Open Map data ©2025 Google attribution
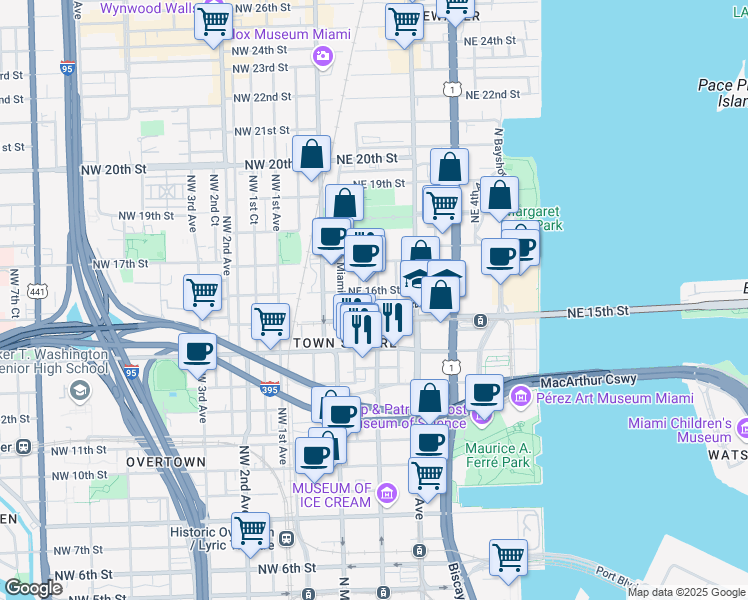The width and height of the screenshot is (748, 600). click(686, 592)
